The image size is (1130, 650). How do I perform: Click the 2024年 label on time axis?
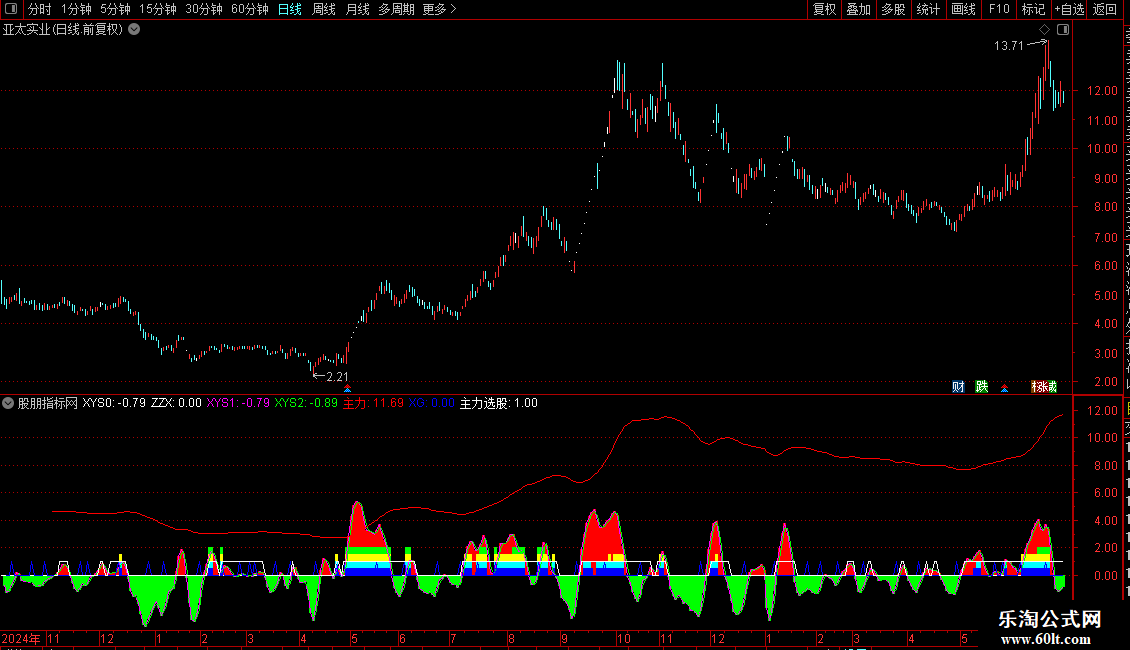21,639
